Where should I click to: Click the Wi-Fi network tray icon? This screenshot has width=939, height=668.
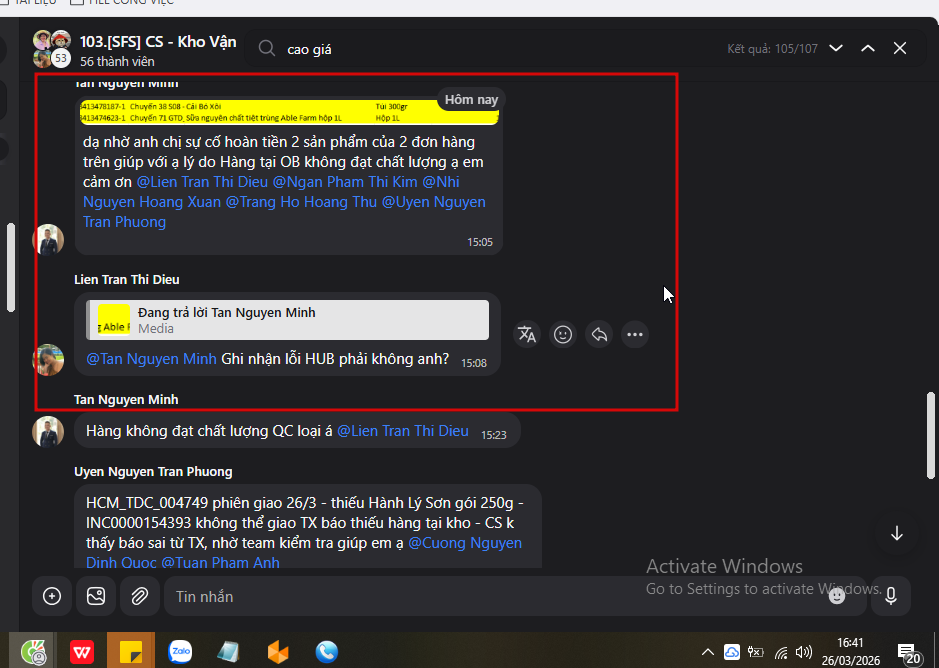click(x=781, y=652)
